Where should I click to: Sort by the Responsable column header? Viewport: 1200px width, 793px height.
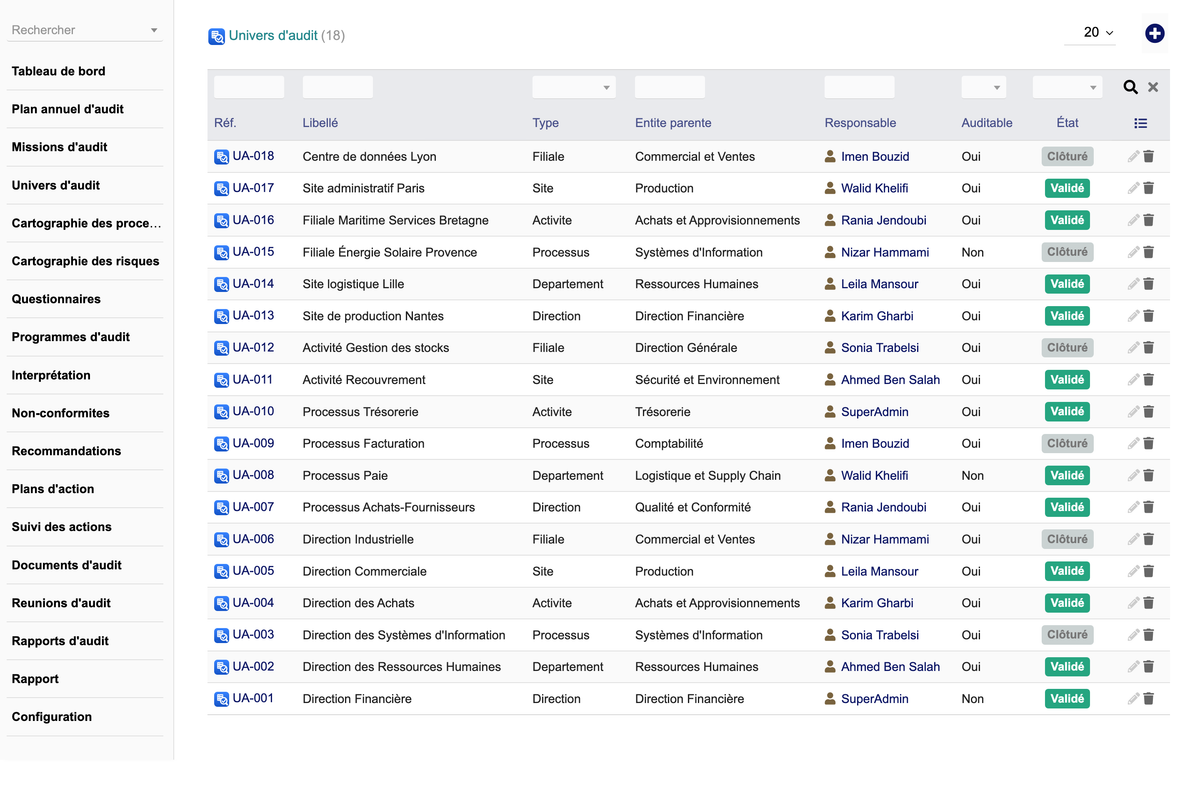(860, 123)
